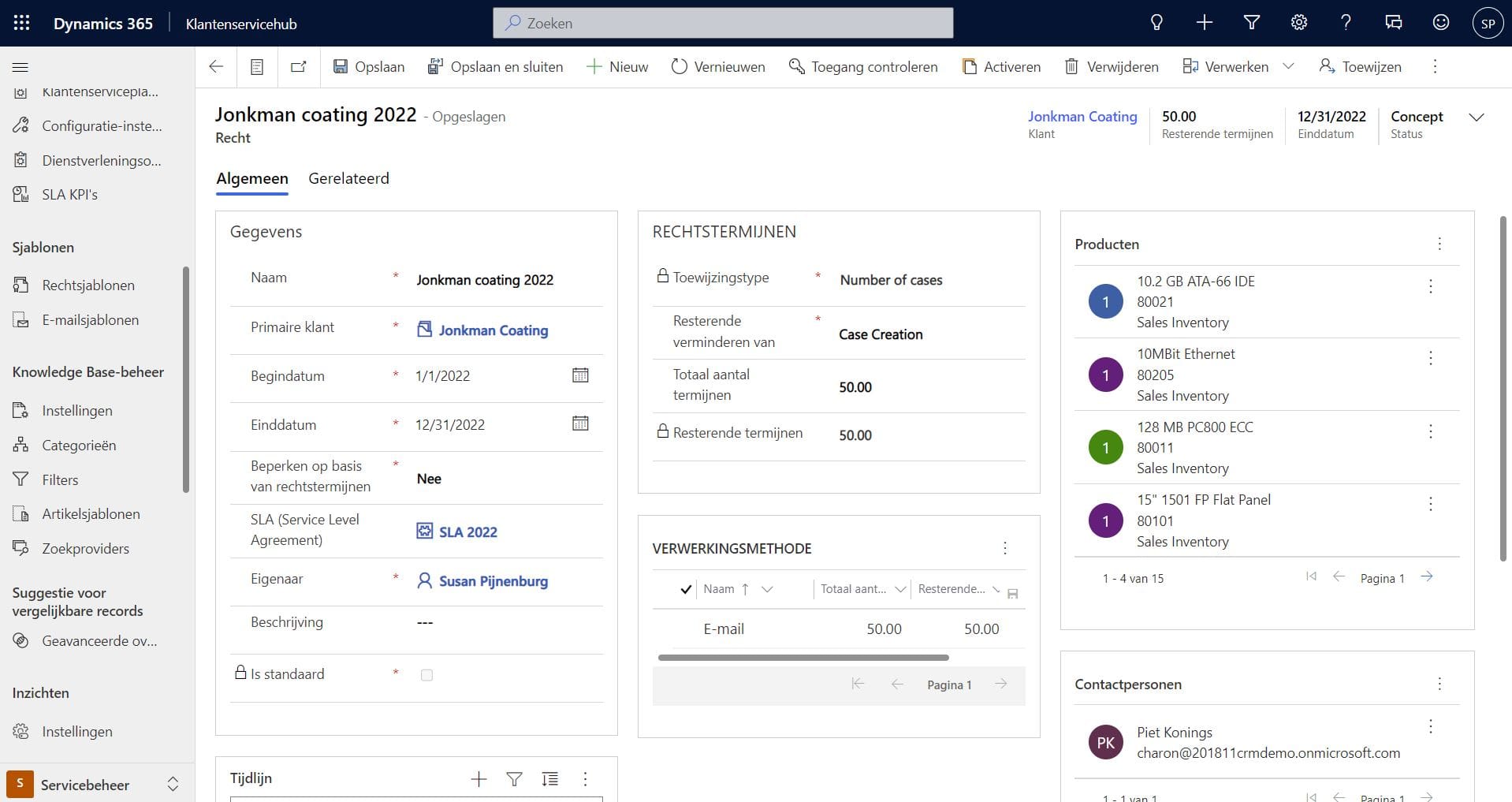The height and width of the screenshot is (802, 1512).
Task: Click the Activeren button
Action: pyautogui.click(x=1002, y=67)
